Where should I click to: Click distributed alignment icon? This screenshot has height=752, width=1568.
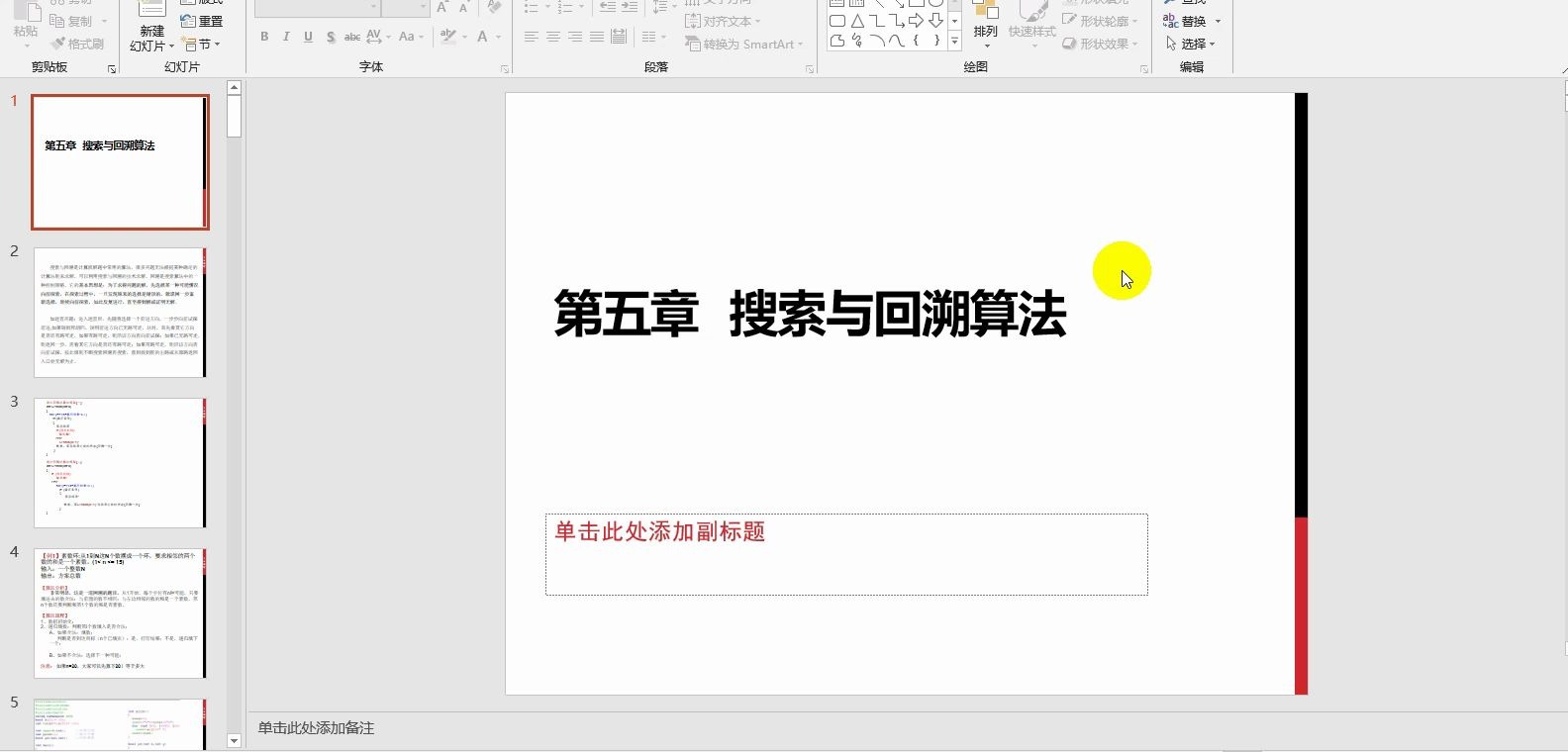619,37
